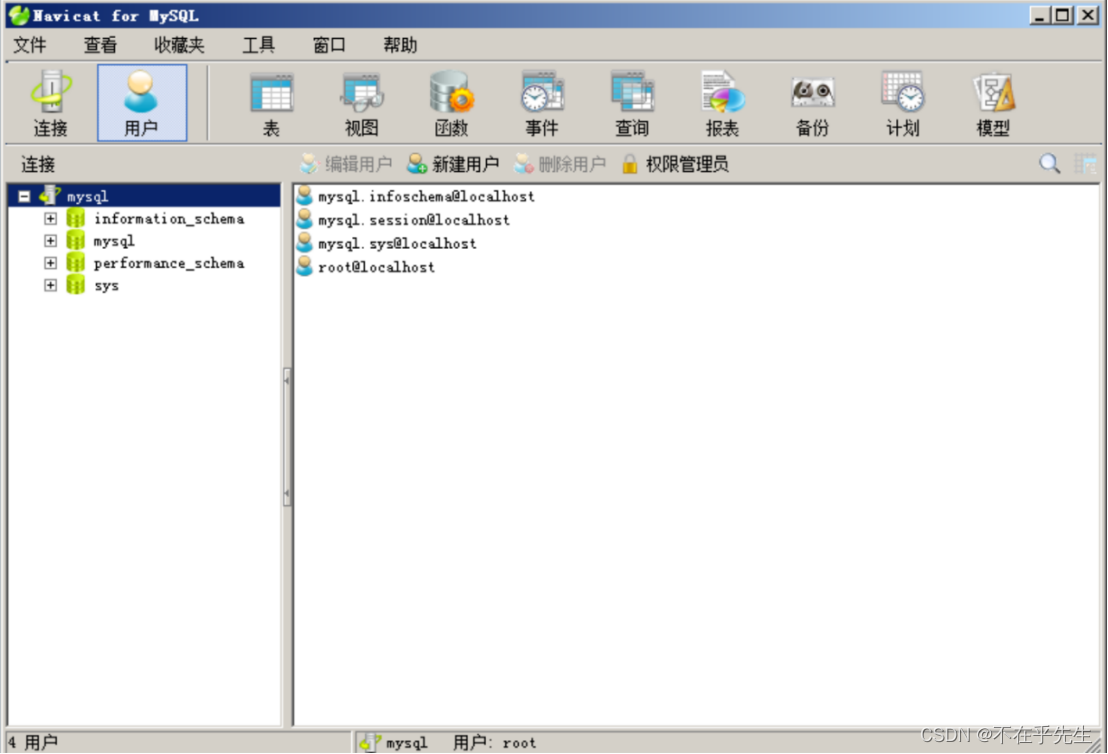1108x754 pixels.
Task: Open the 报表 reports section
Action: click(722, 103)
